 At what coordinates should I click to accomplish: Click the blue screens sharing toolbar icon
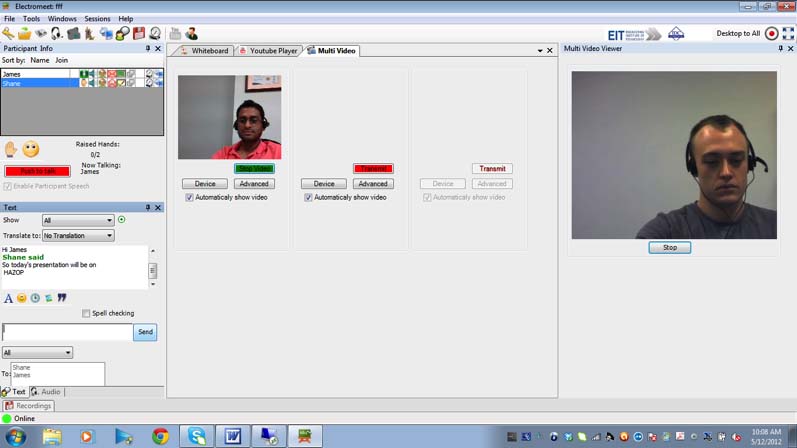tap(106, 34)
